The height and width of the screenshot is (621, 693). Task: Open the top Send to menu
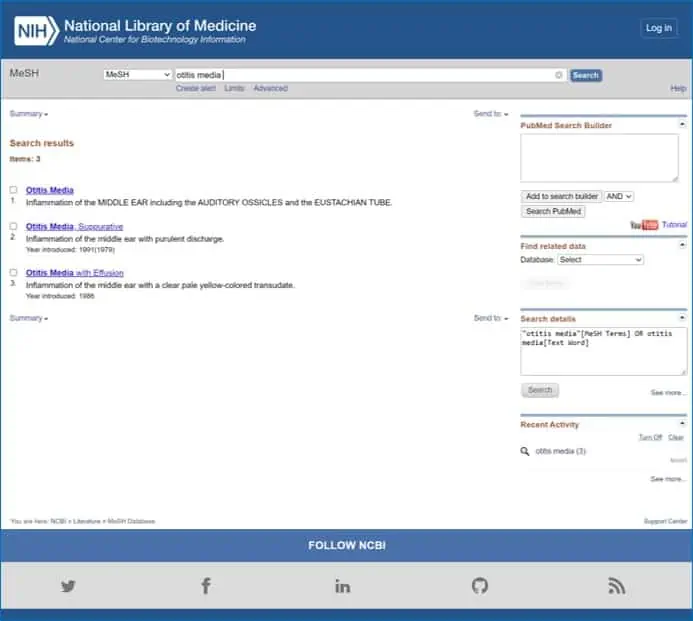[491, 114]
